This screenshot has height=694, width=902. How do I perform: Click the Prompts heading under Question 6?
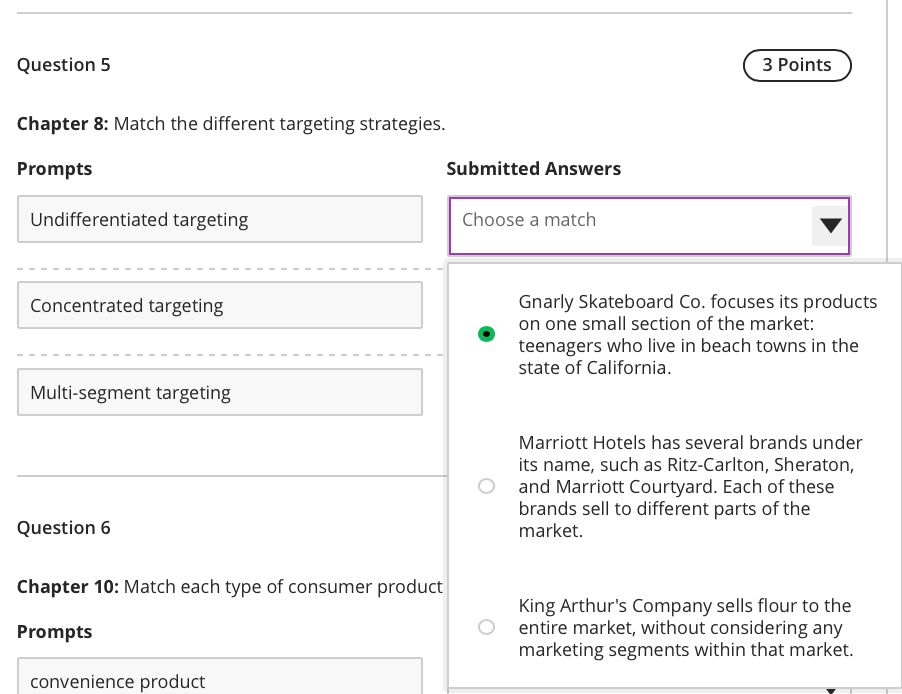(54, 632)
